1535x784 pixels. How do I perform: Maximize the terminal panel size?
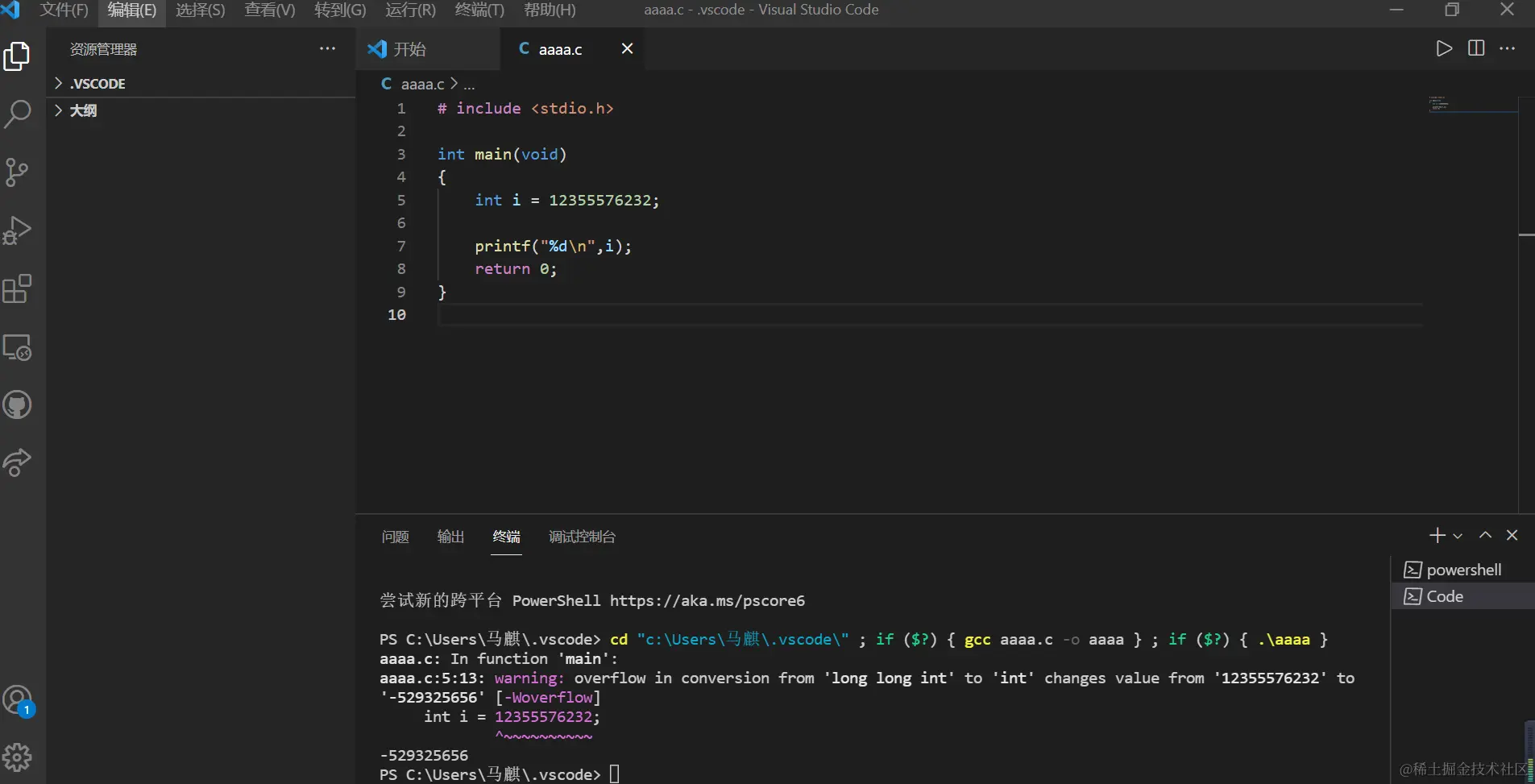tap(1485, 536)
